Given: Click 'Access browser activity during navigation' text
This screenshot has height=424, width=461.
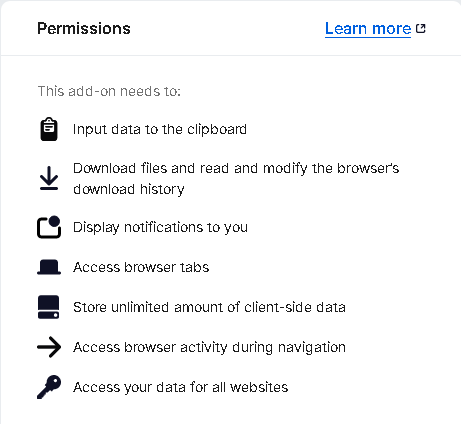Looking at the screenshot, I should click(x=209, y=347).
